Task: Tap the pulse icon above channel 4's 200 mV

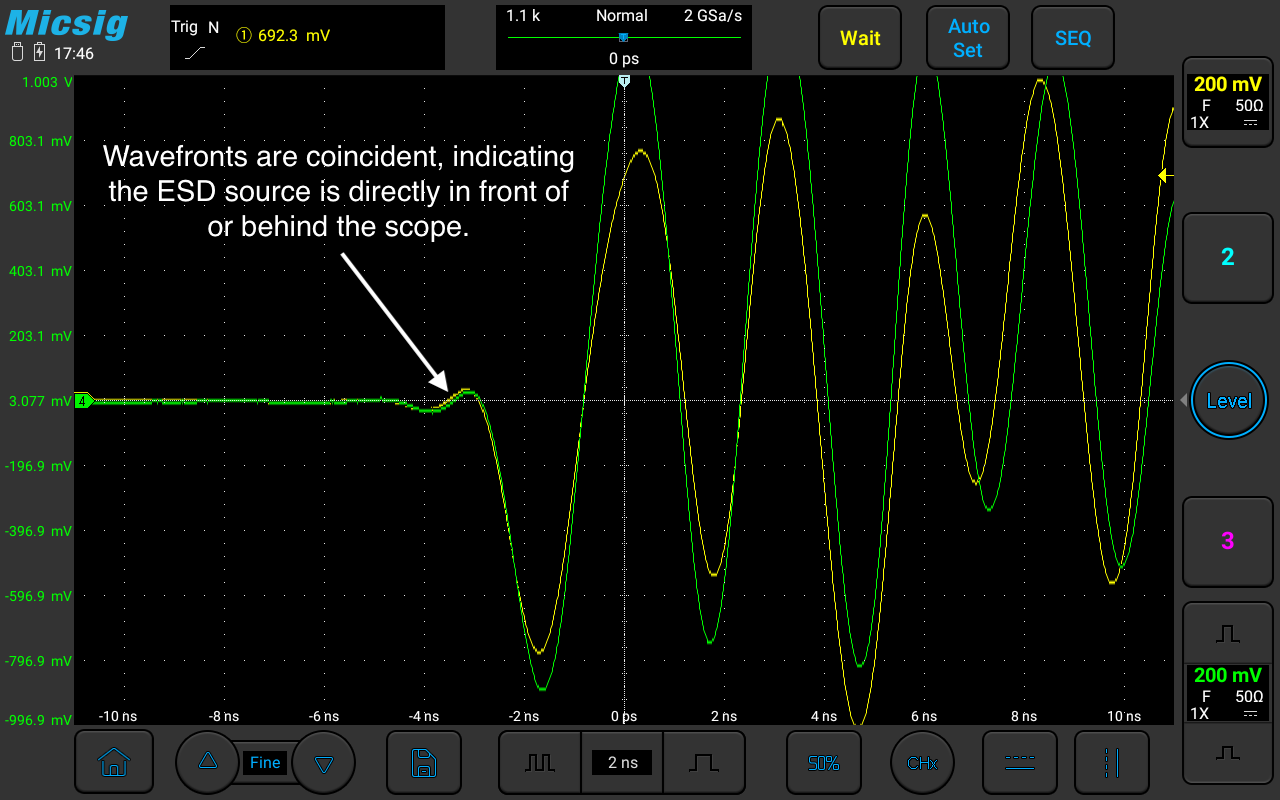Action: (1228, 633)
